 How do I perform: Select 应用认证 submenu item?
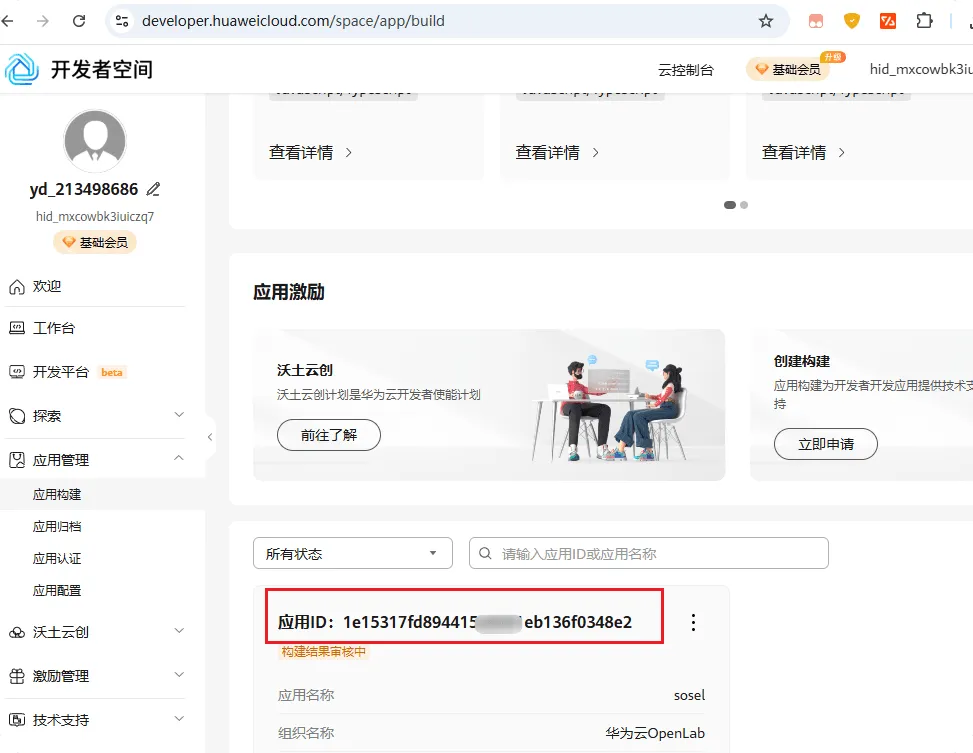coord(57,559)
